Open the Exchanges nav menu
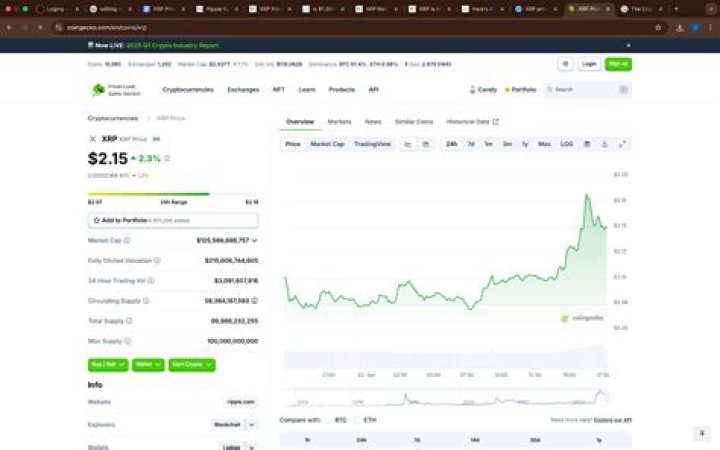Image resolution: width=720 pixels, height=450 pixels. point(243,90)
